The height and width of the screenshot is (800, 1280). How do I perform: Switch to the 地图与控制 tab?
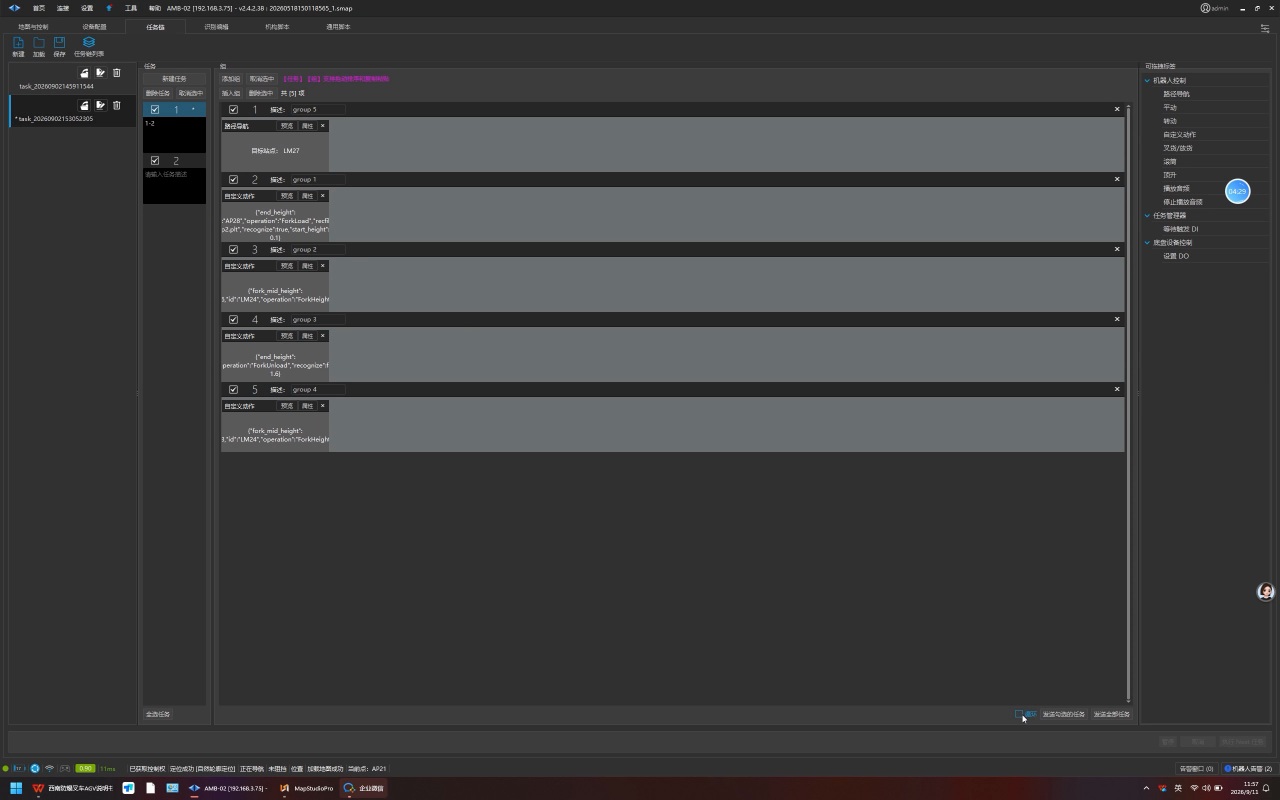click(33, 27)
